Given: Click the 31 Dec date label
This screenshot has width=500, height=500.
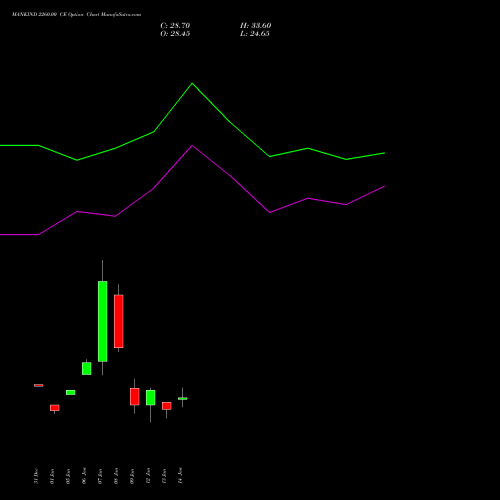Looking at the screenshot, I should coord(36,476).
